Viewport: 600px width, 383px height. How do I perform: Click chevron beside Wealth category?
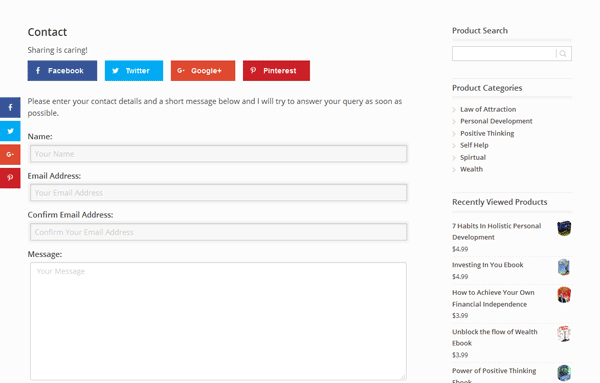point(454,169)
